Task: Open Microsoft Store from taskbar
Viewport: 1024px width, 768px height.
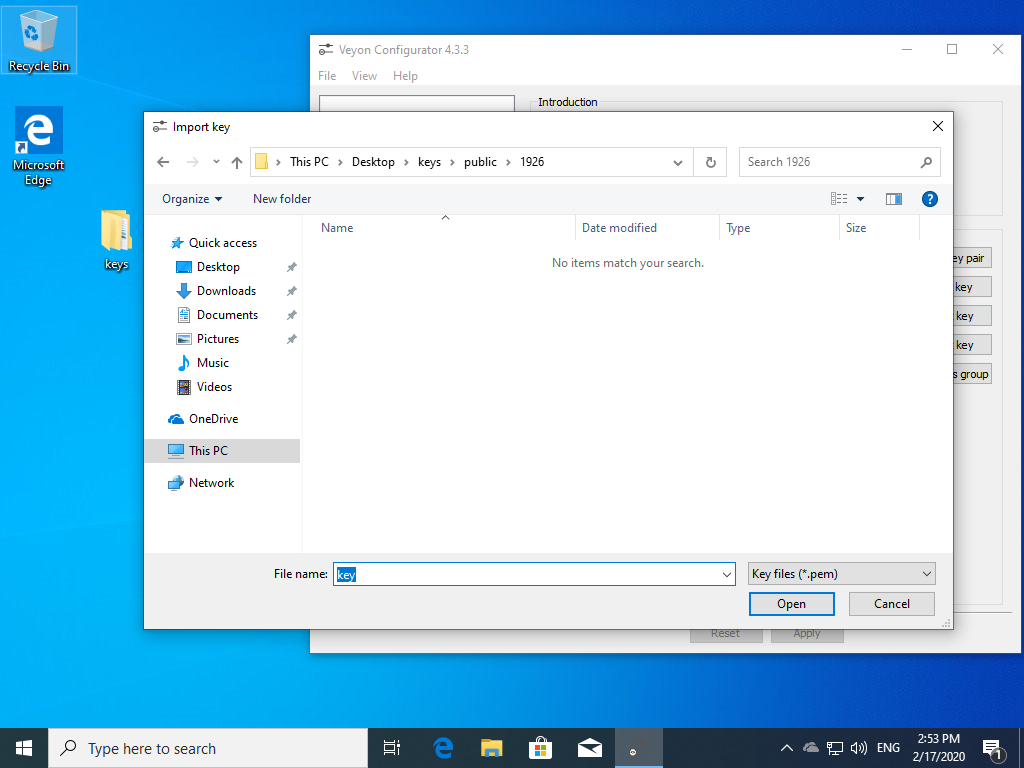Action: pyautogui.click(x=541, y=748)
